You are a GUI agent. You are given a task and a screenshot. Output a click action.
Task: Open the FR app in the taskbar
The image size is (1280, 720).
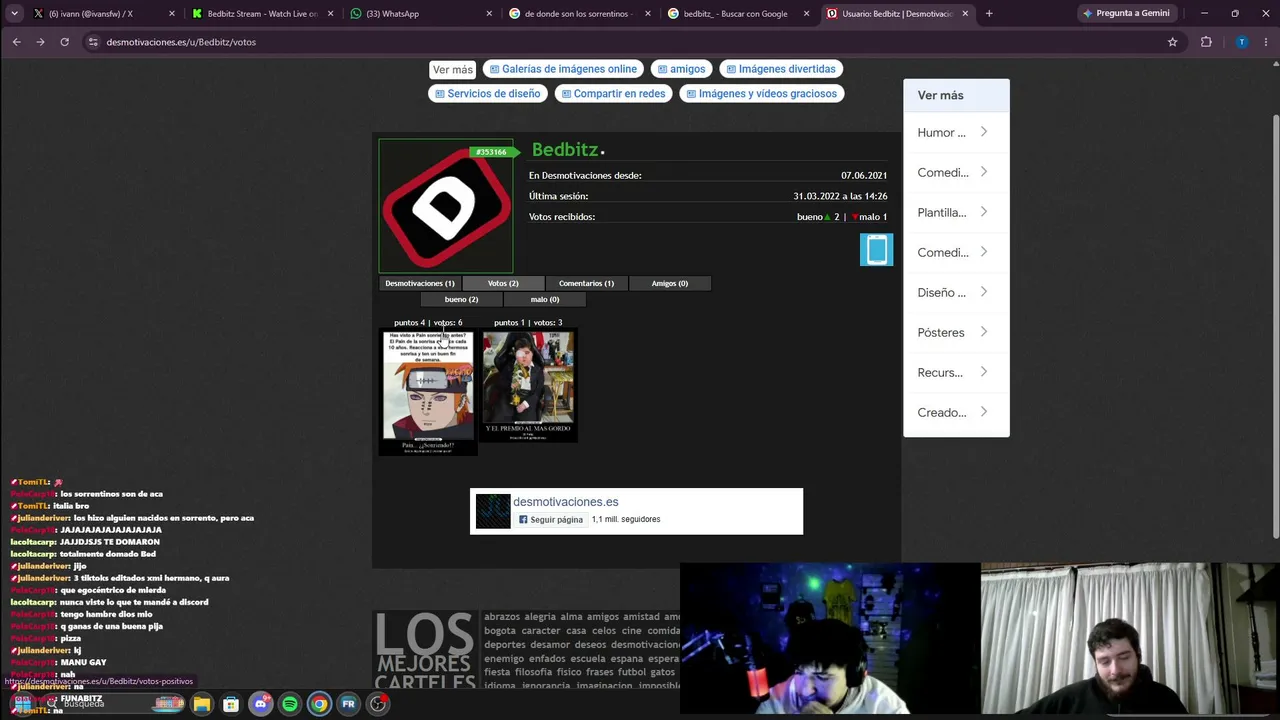click(348, 704)
